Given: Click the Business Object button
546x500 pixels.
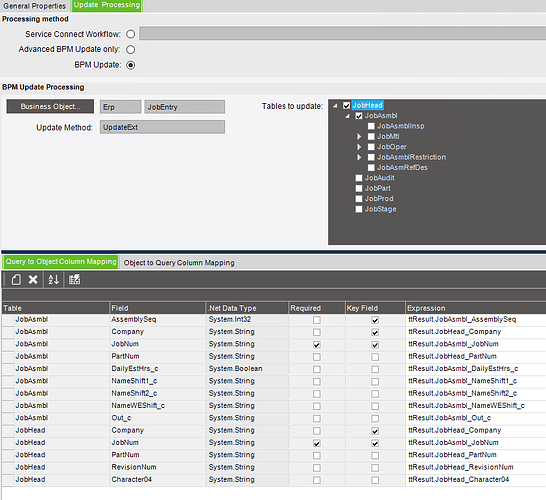Looking at the screenshot, I should click(x=50, y=107).
